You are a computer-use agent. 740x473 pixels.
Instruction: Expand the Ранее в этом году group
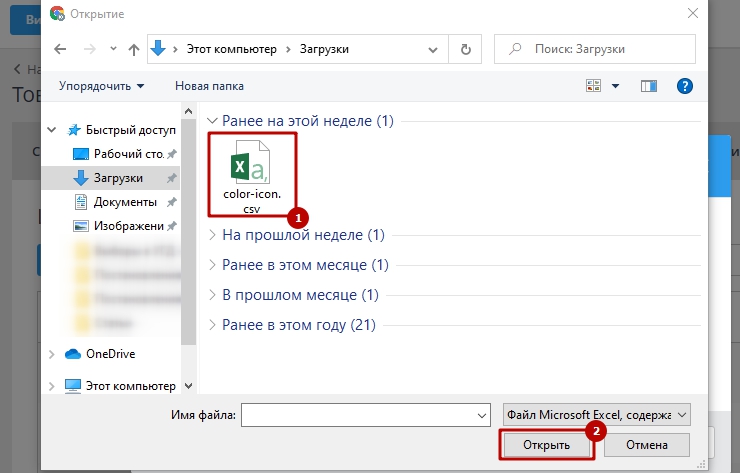pos(211,325)
